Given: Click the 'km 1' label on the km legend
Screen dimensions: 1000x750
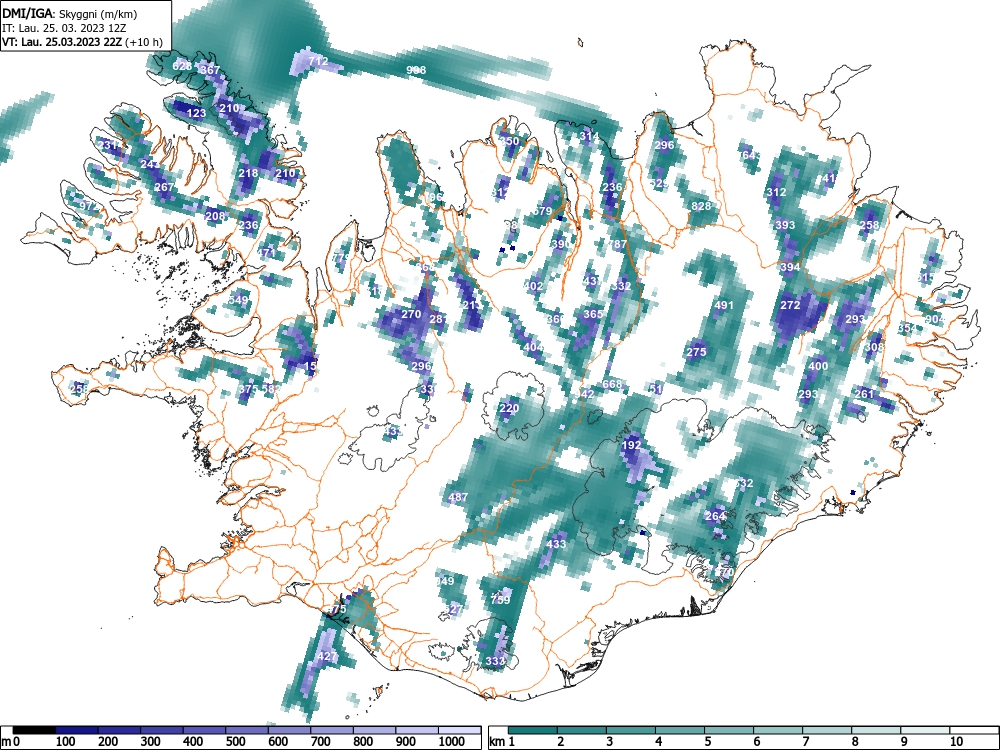Looking at the screenshot, I should [x=502, y=741].
